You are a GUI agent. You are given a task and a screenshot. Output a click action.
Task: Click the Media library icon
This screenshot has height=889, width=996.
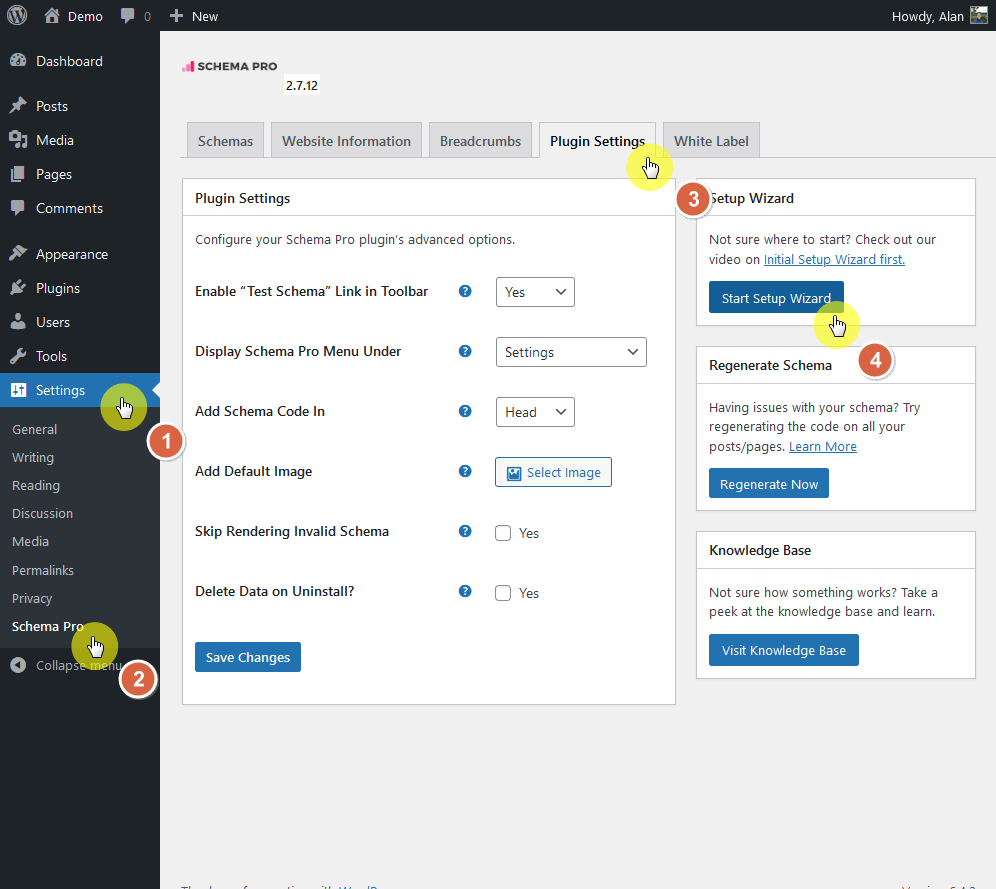18,140
